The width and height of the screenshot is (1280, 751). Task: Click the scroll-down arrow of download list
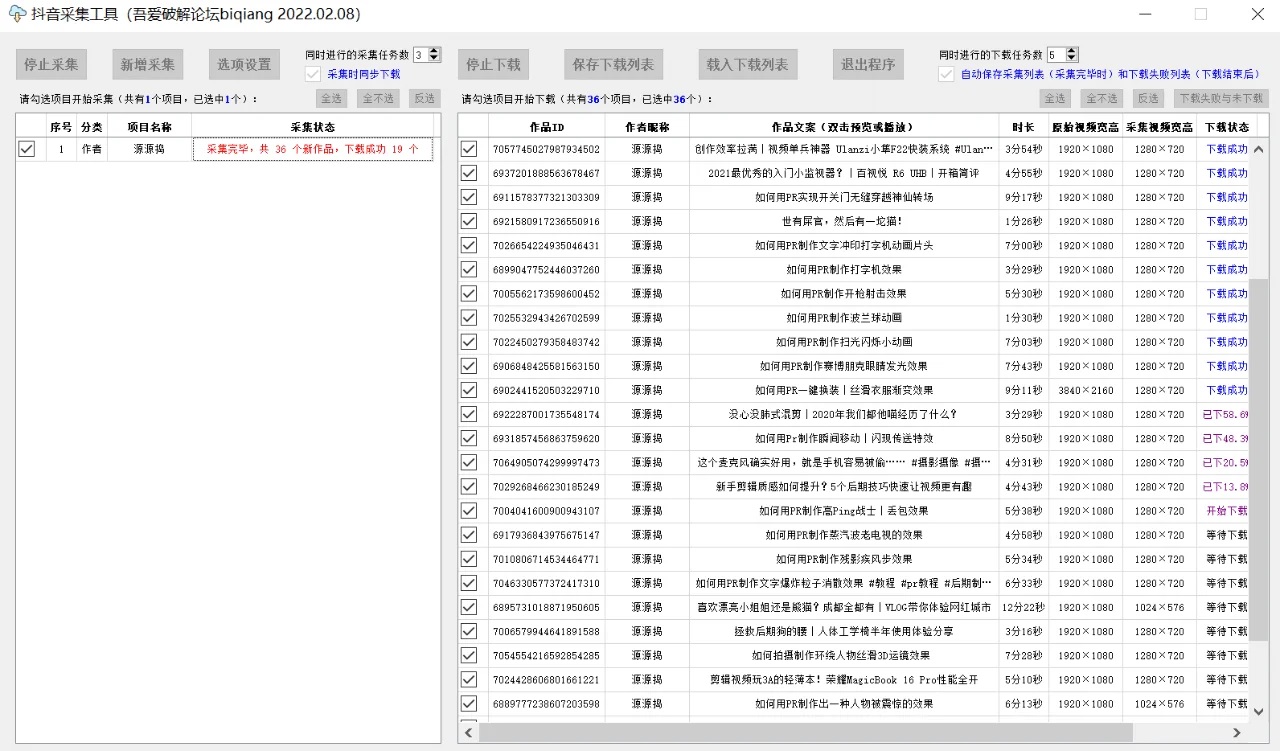tap(1259, 711)
